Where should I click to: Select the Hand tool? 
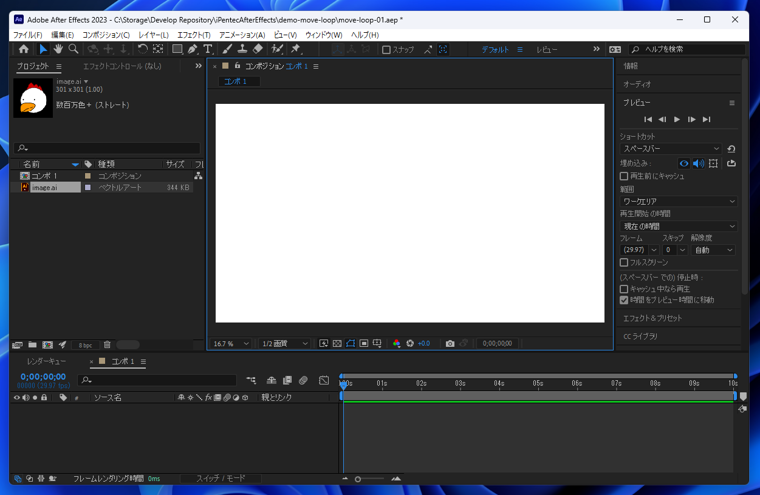pyautogui.click(x=58, y=49)
